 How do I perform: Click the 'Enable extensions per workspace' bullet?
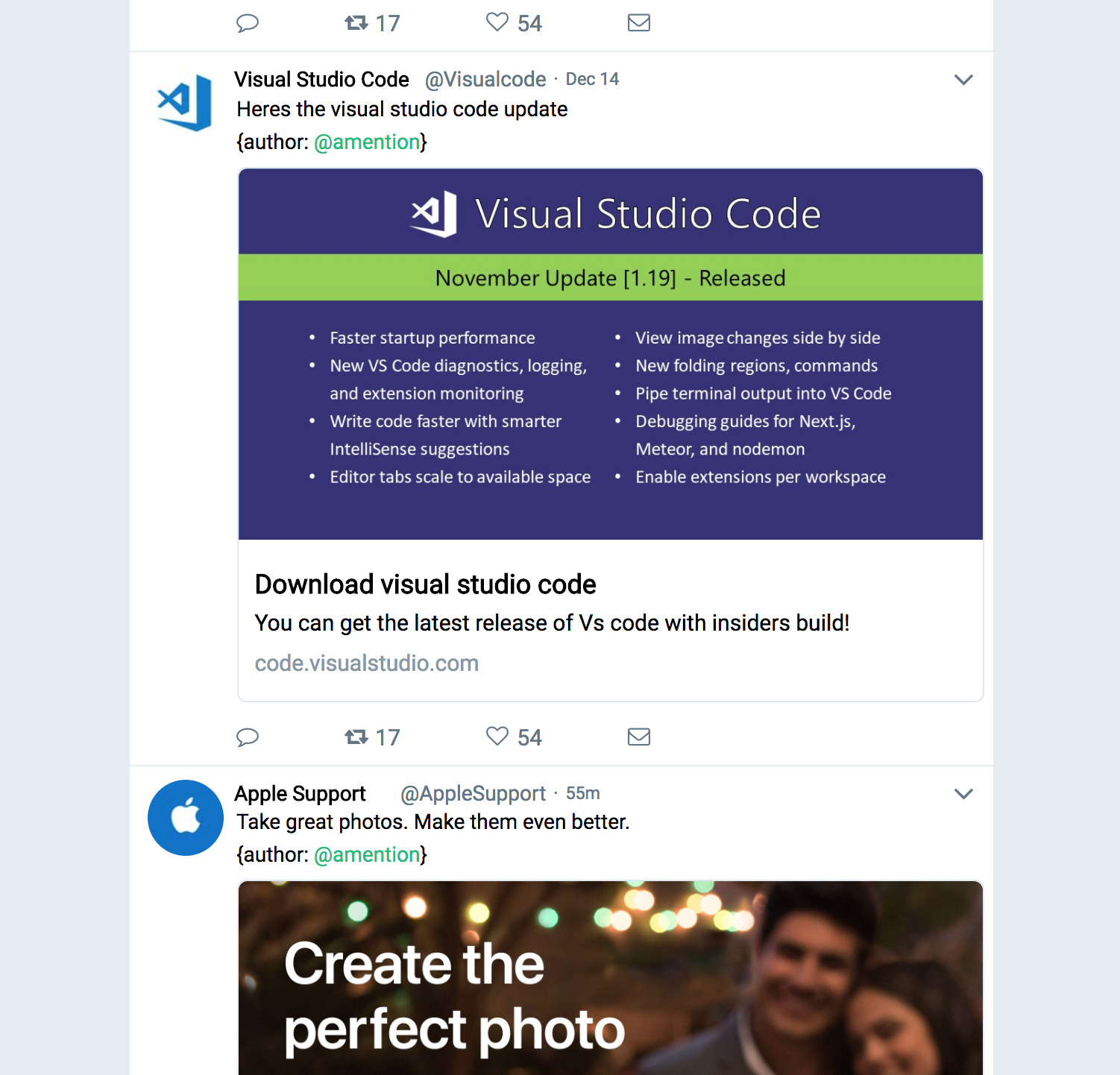761,477
